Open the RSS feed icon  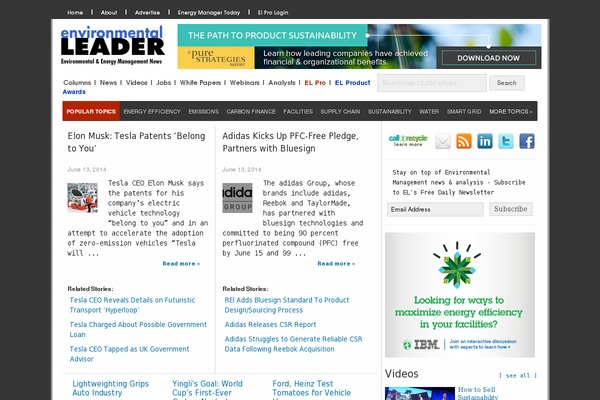point(464,141)
